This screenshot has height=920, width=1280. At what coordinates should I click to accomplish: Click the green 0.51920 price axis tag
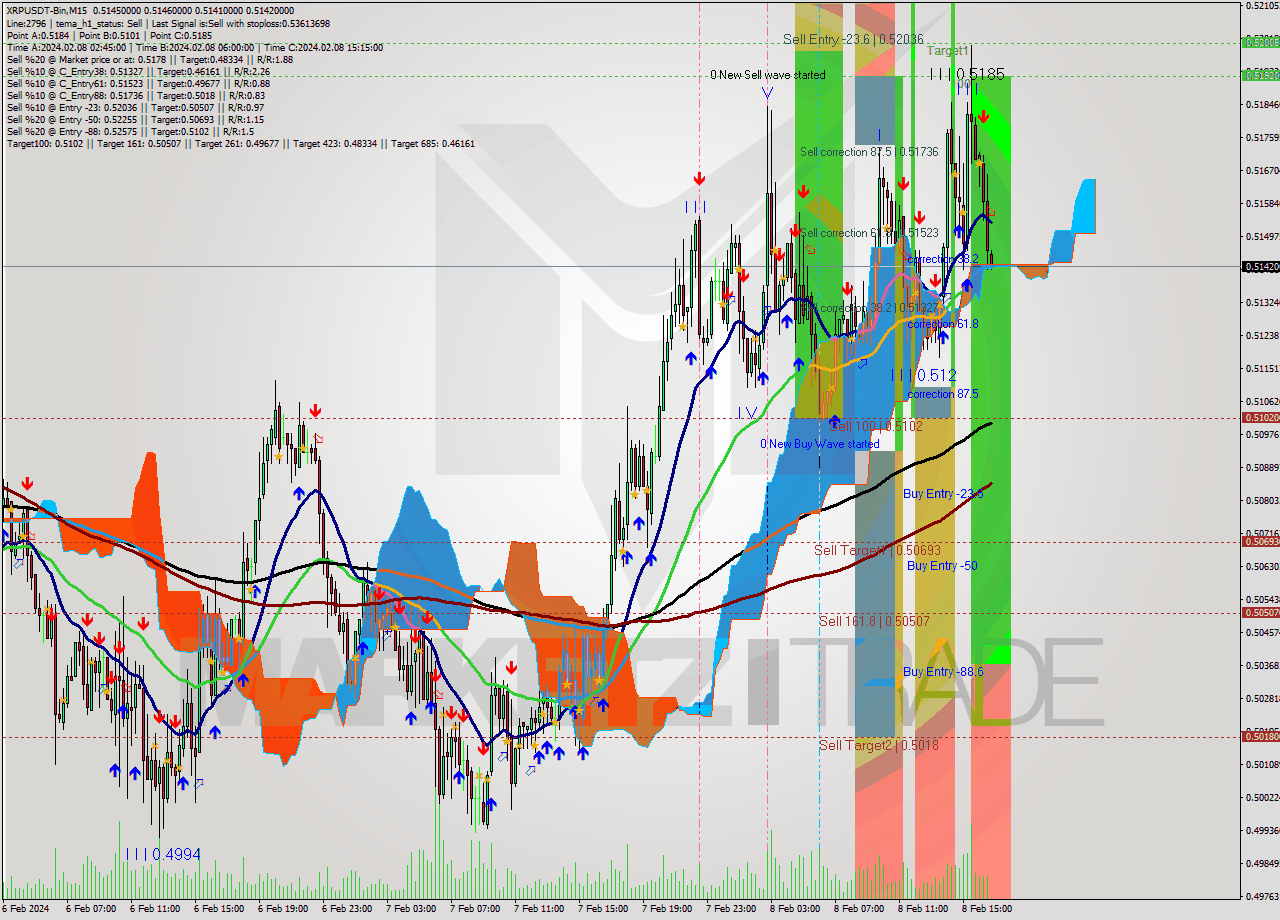pos(1260,75)
